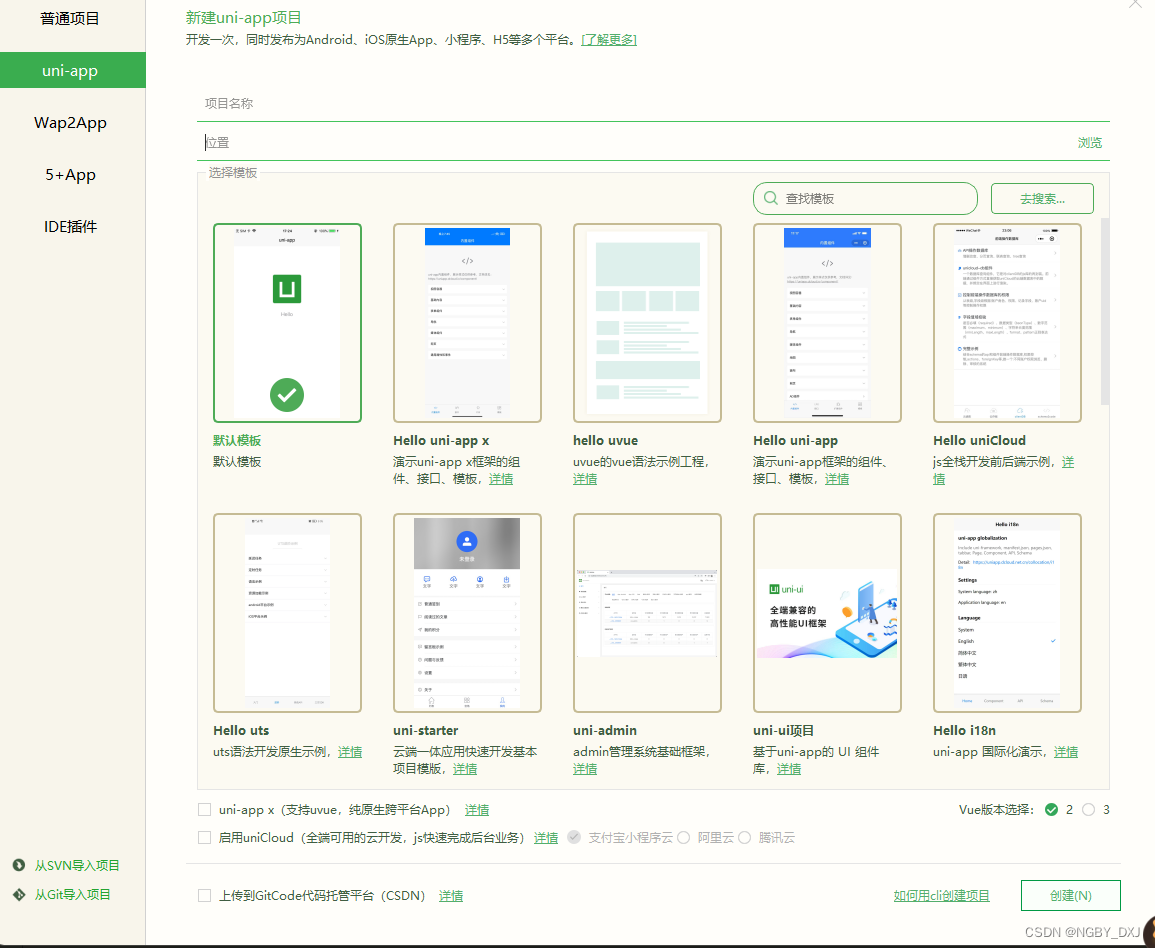The width and height of the screenshot is (1155, 948).
Task: Click the 了解更多 link
Action: [x=609, y=39]
